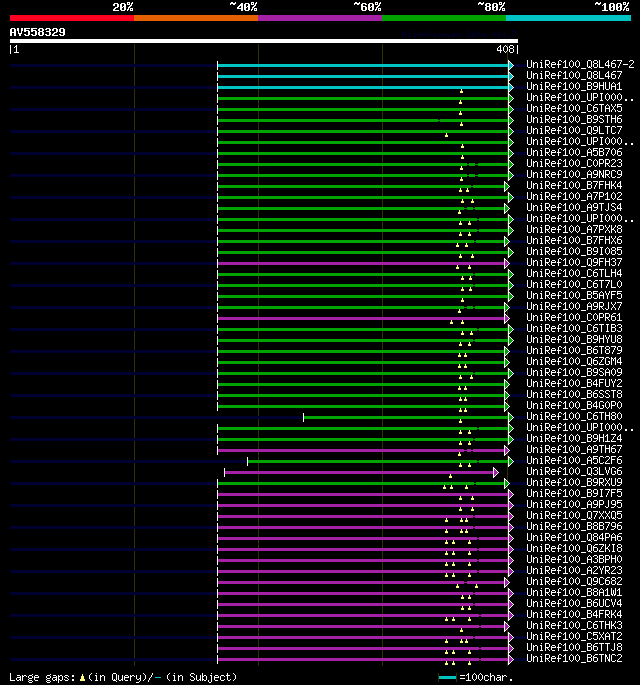Select the UniRef100_A5C2F6 label
This screenshot has width=640, height=685.
point(574,460)
